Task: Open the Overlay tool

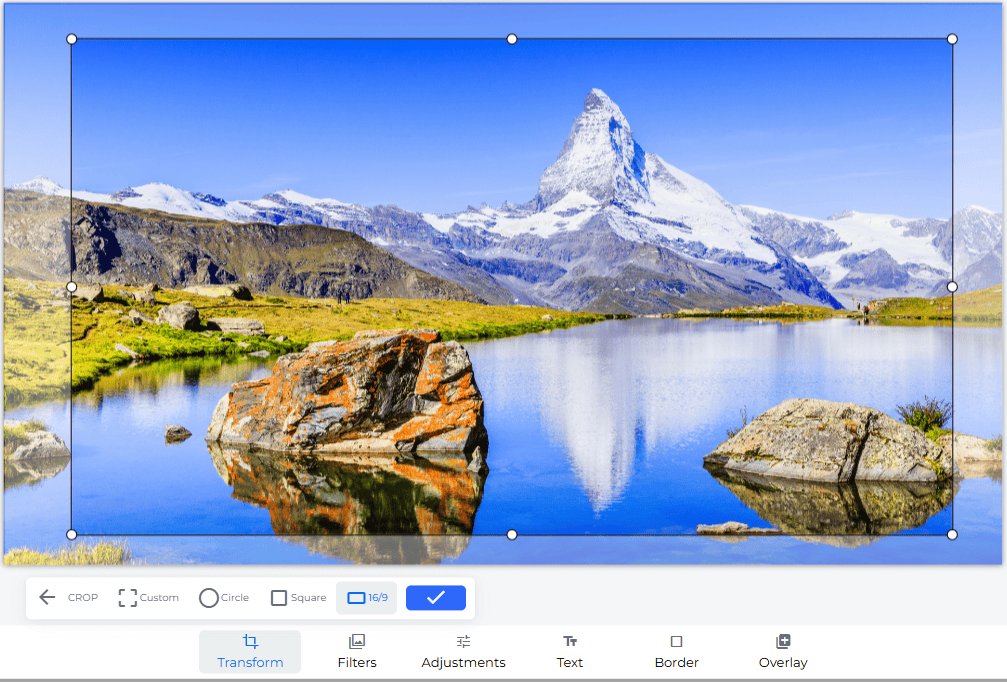Action: [x=782, y=651]
